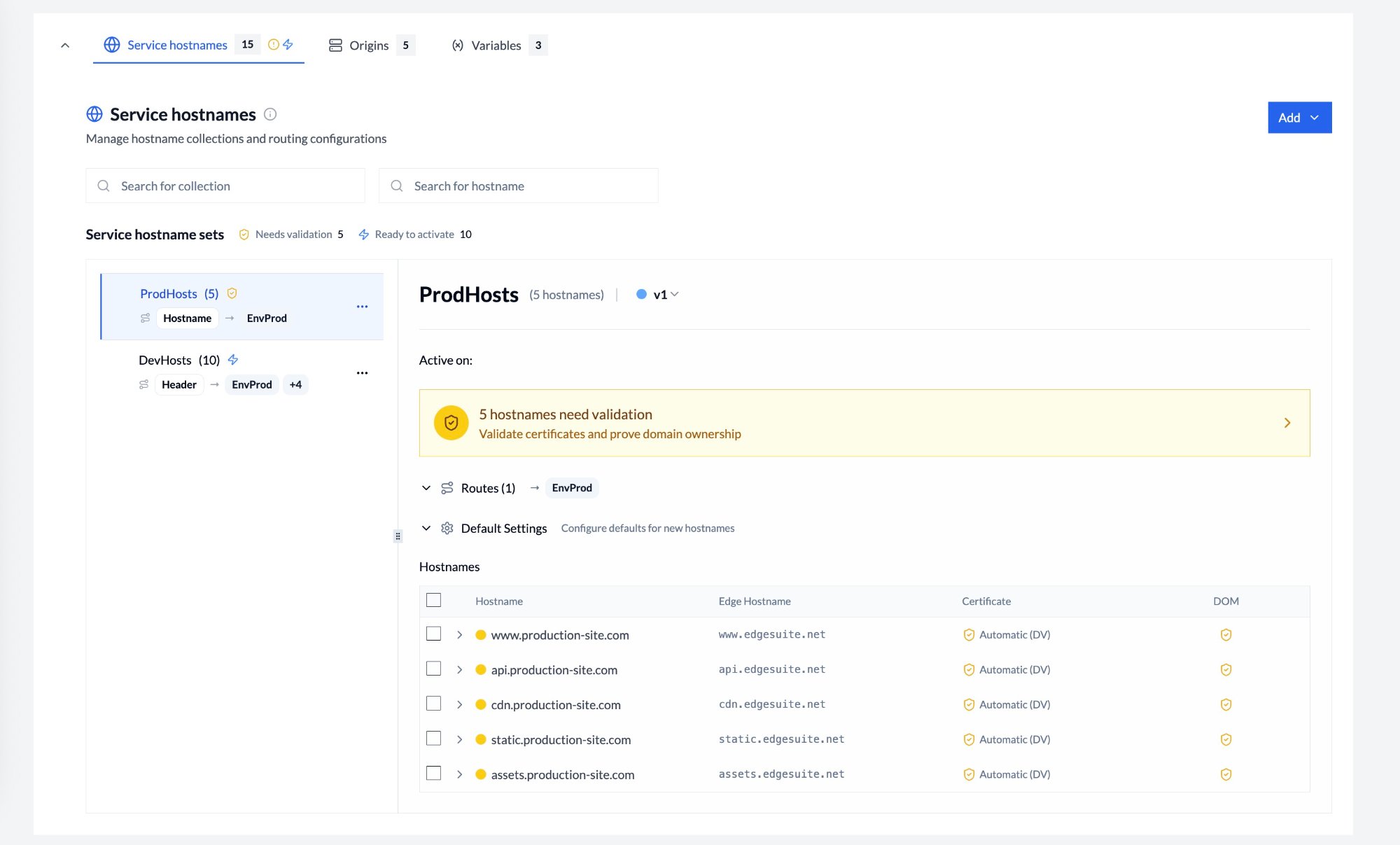1400x845 pixels.
Task: Open the Variables tab
Action: click(497, 46)
